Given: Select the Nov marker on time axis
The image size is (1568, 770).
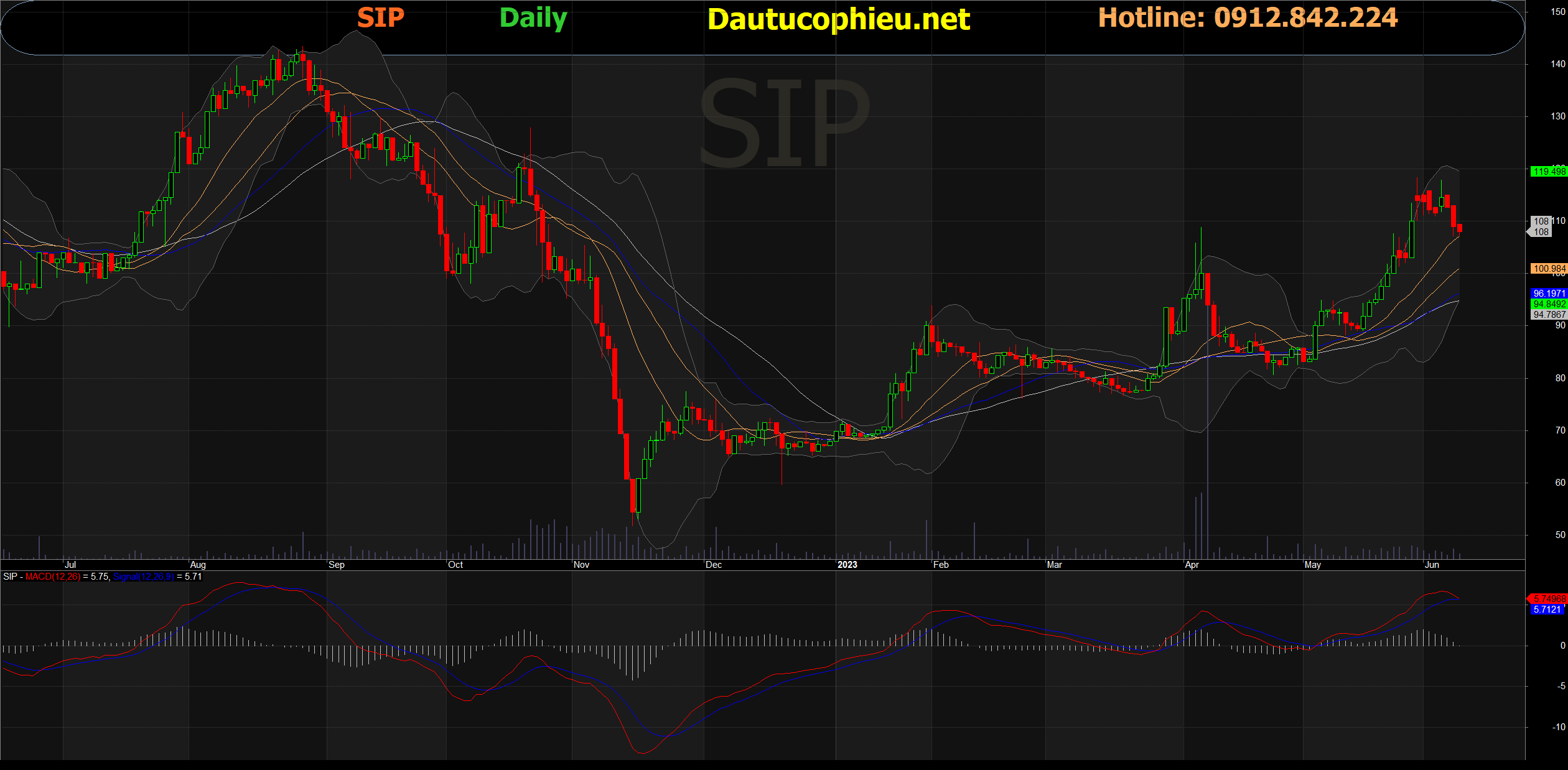Looking at the screenshot, I should pyautogui.click(x=581, y=565).
